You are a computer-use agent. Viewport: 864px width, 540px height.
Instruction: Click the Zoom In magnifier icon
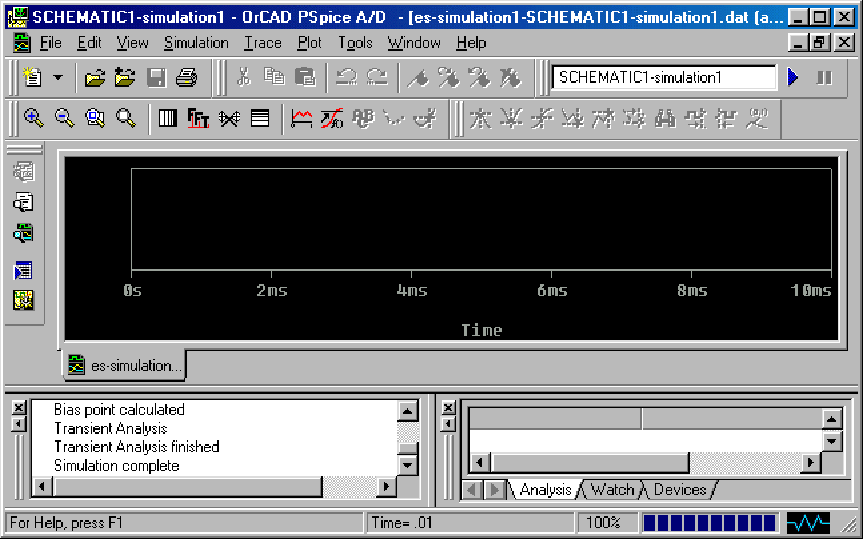tap(34, 118)
